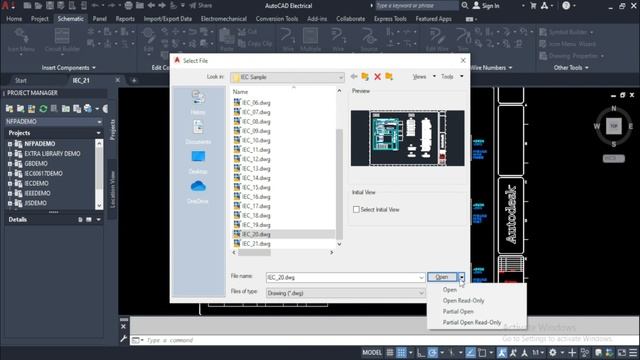Toggle the Select Initial View checkbox
The image size is (640, 360).
(356, 209)
